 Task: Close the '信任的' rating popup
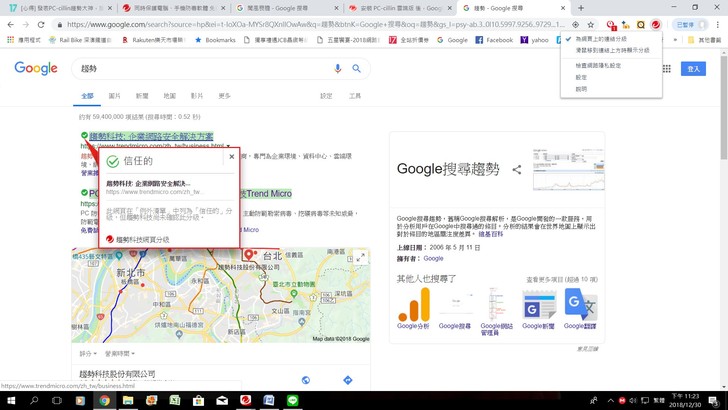231,156
